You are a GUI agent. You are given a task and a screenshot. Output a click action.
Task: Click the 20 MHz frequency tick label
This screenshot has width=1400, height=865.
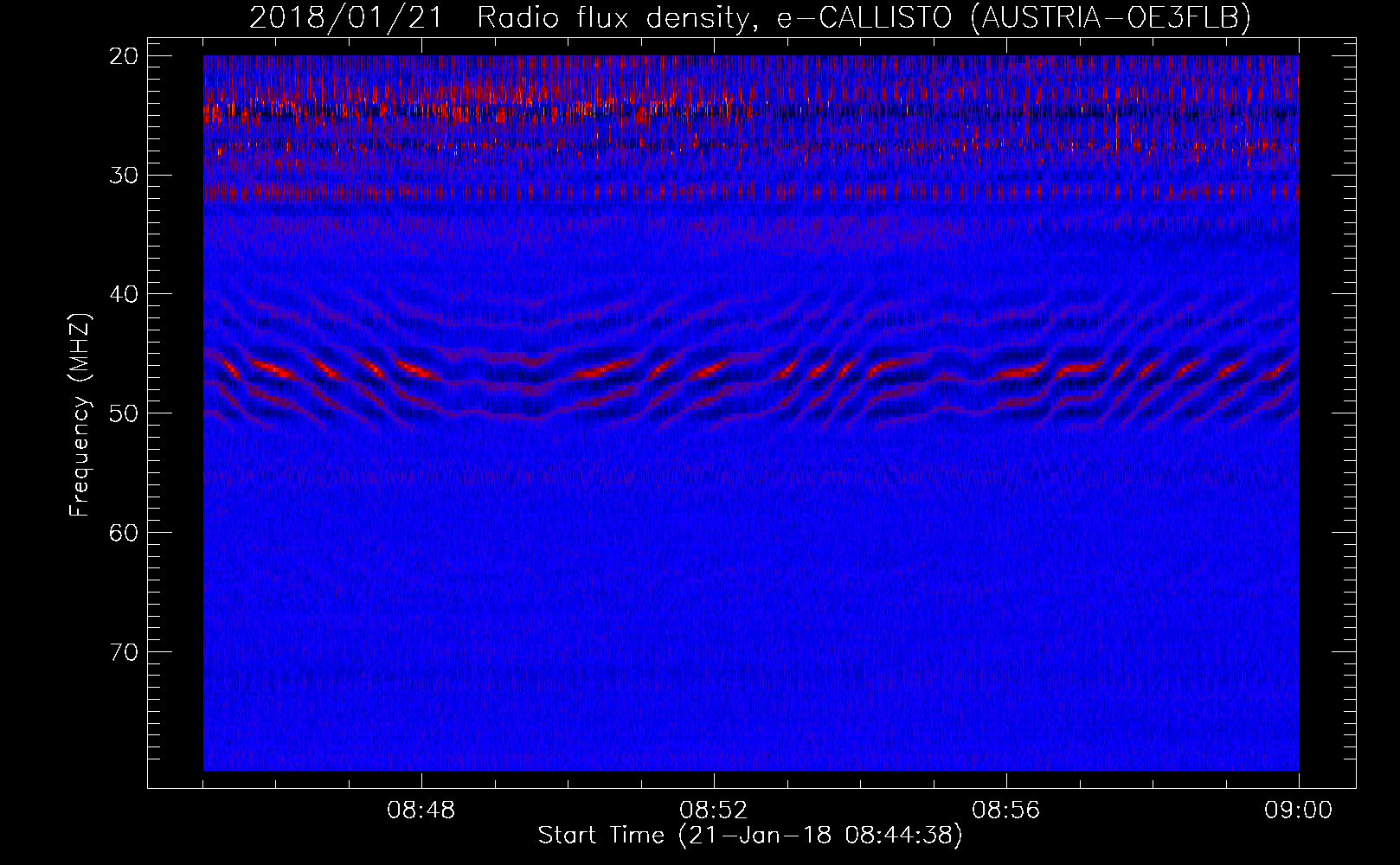(x=125, y=56)
